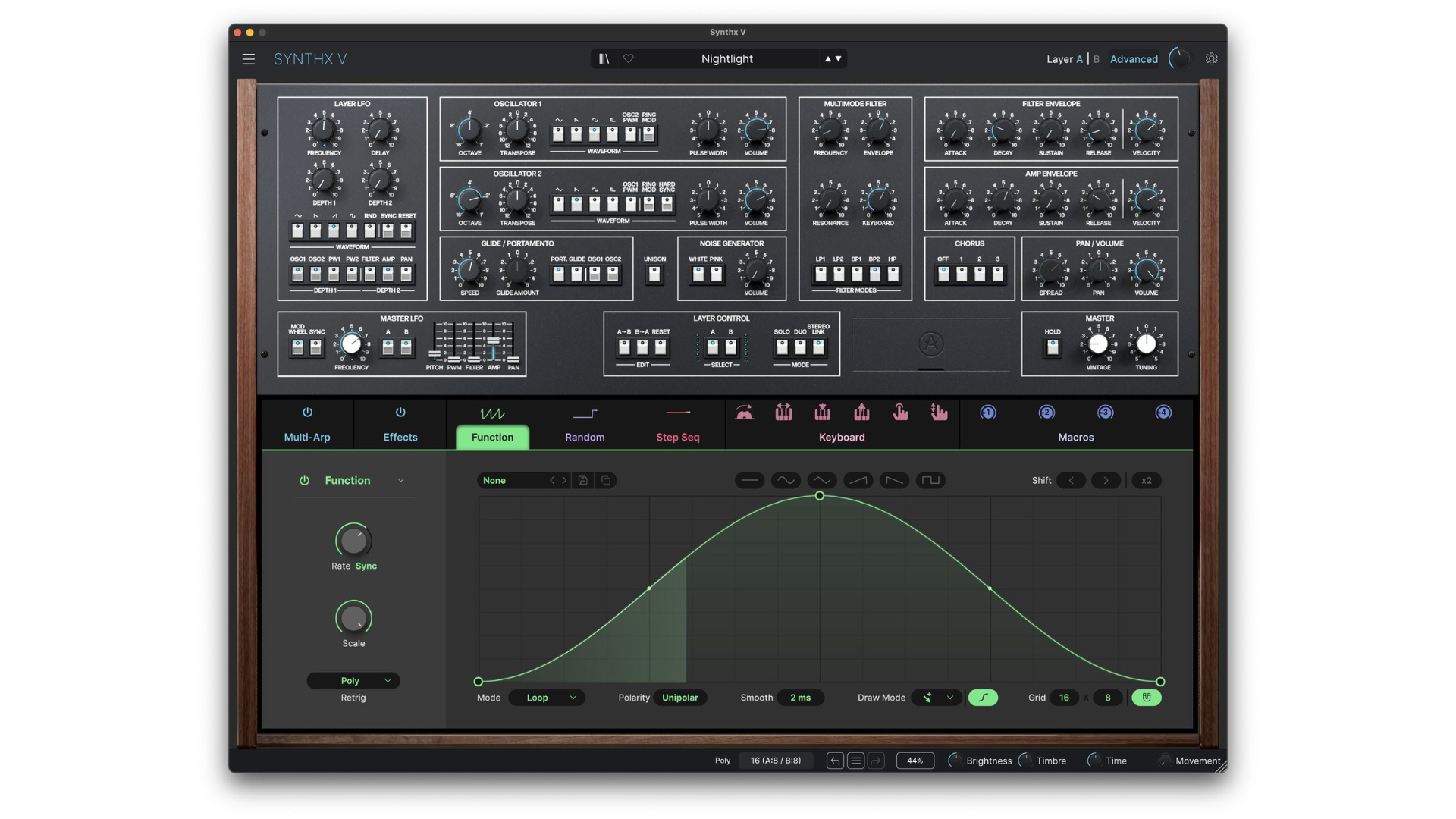Open the hamburger main menu
The image size is (1456, 819).
(x=248, y=59)
